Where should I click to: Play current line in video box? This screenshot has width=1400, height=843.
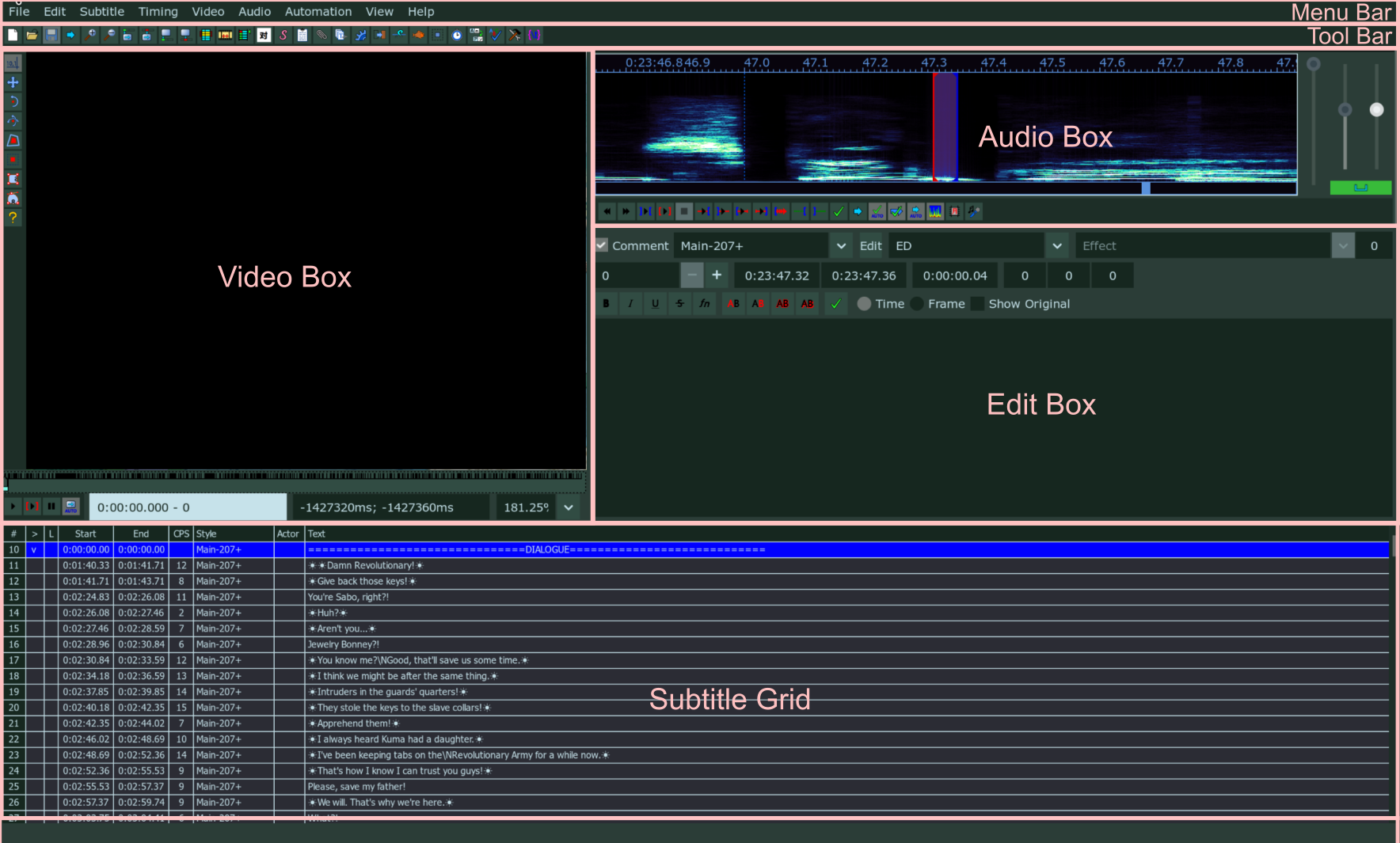(x=32, y=507)
